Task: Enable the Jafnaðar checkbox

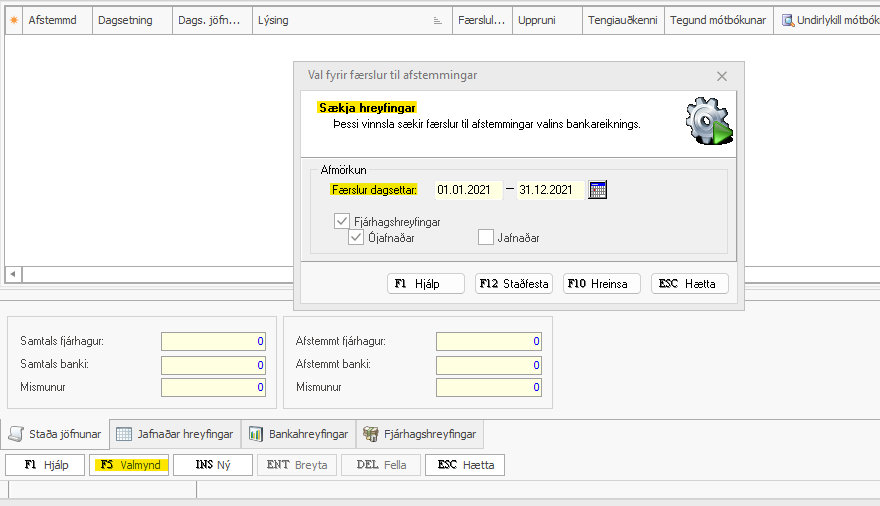Action: 486,238
